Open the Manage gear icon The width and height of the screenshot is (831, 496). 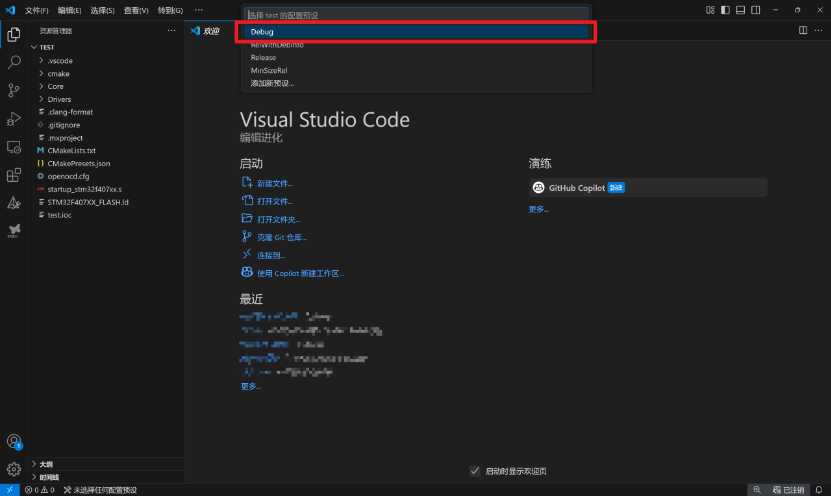tap(14, 469)
